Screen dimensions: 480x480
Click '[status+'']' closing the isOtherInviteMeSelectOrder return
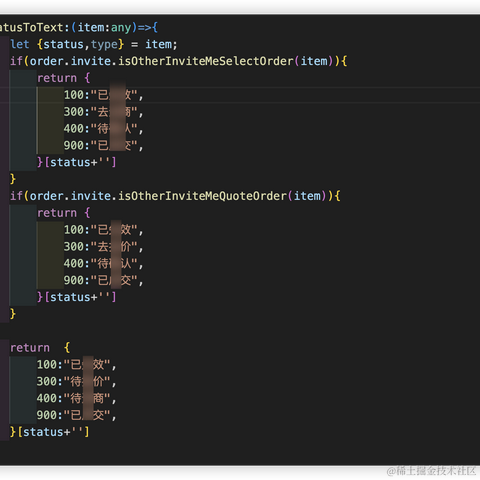[80, 162]
